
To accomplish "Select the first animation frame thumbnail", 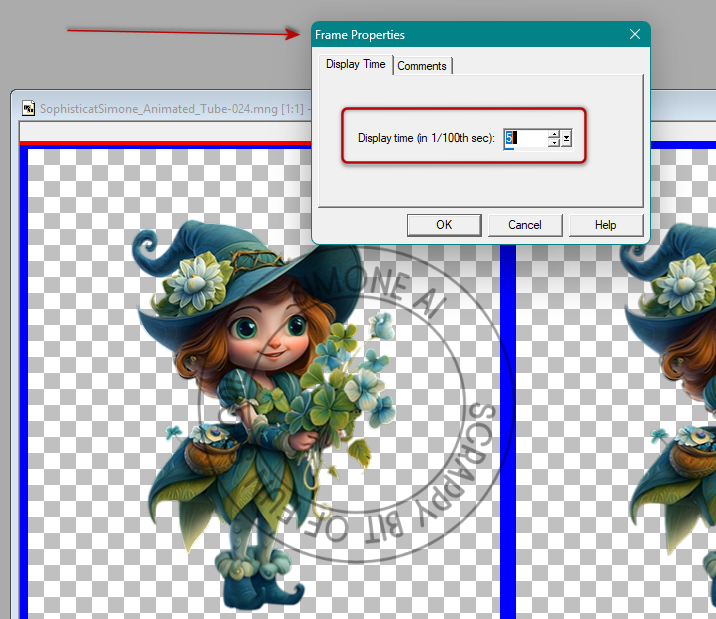I will coord(264,383).
